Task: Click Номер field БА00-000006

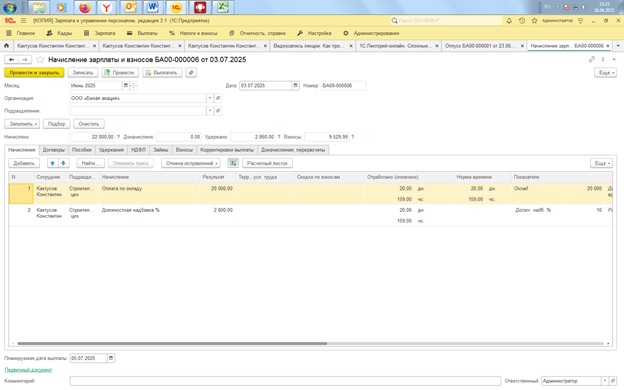Action: (x=343, y=86)
